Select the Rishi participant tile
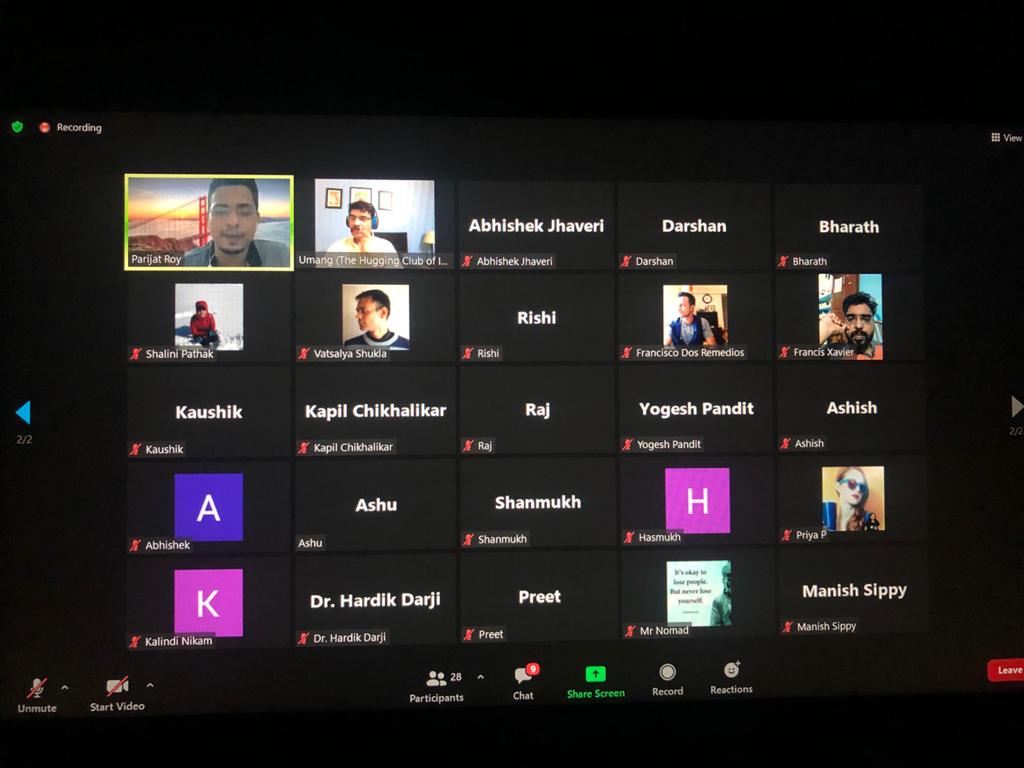 click(x=536, y=317)
